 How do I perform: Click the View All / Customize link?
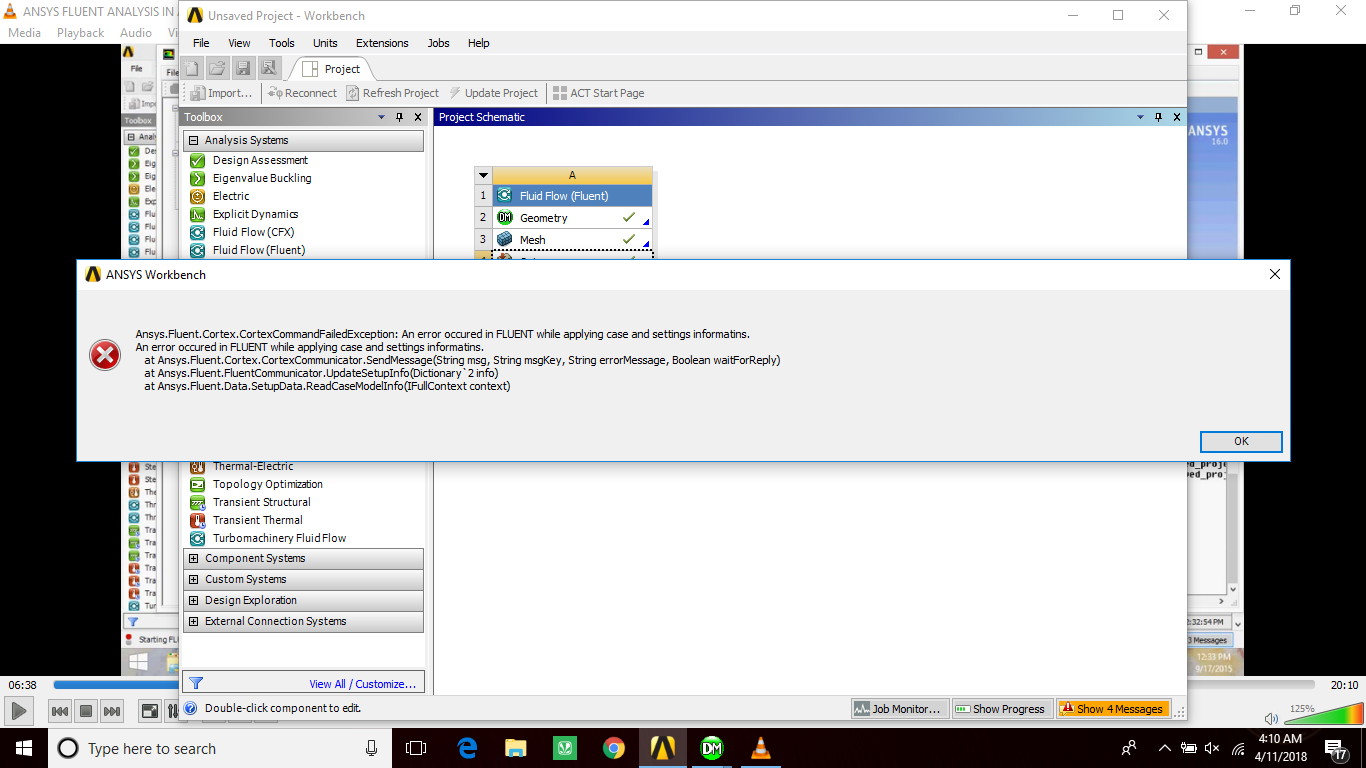[x=362, y=684]
